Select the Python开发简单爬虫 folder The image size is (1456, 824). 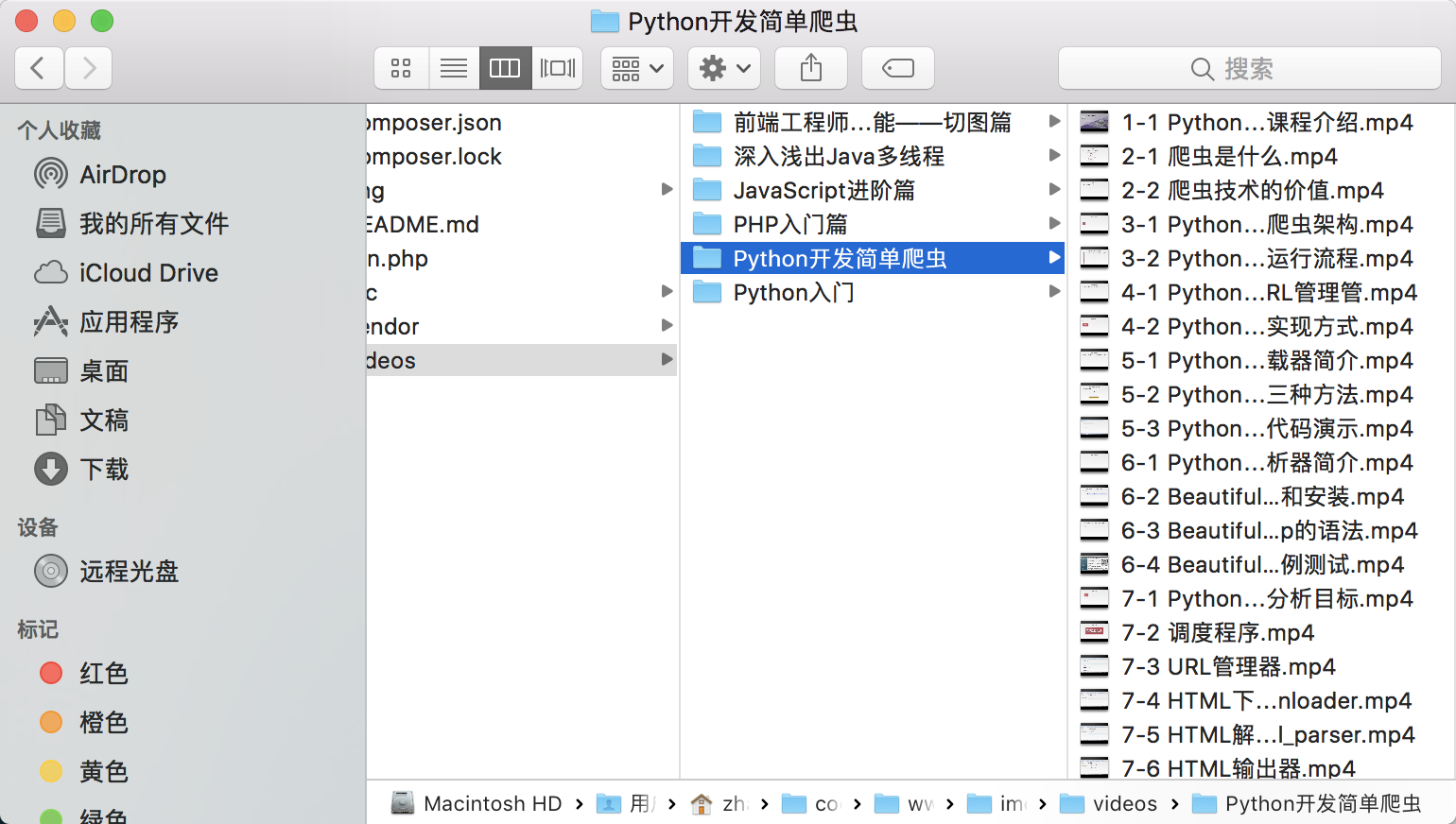click(x=873, y=258)
